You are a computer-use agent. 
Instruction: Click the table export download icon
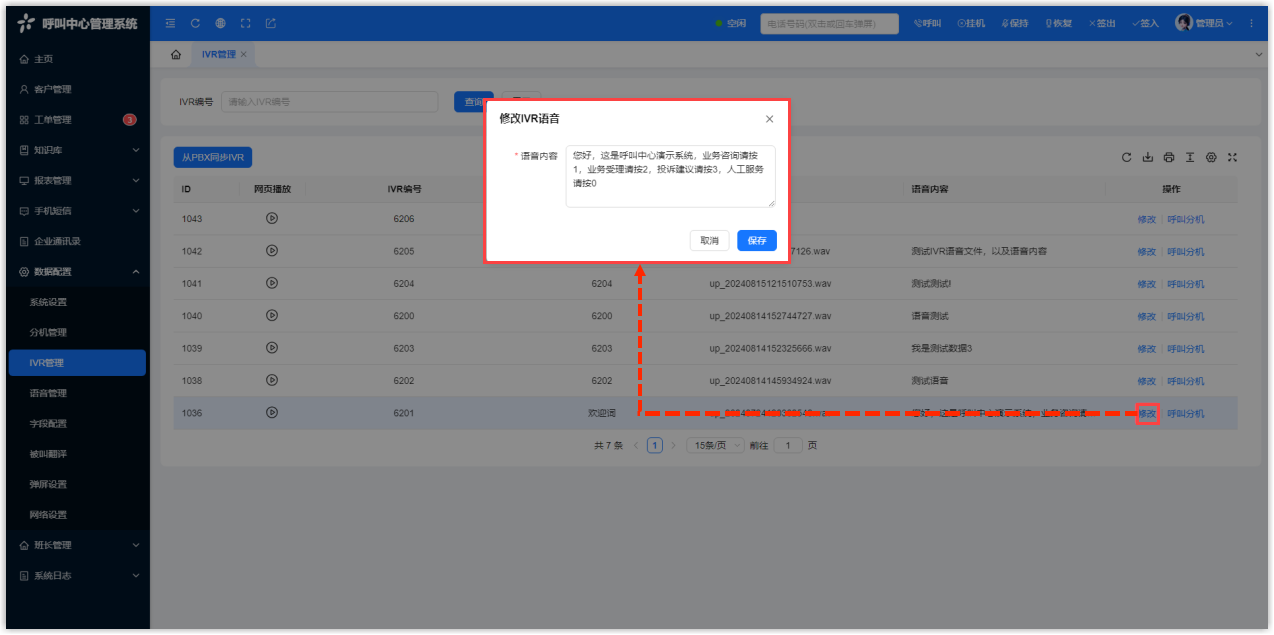click(1148, 158)
